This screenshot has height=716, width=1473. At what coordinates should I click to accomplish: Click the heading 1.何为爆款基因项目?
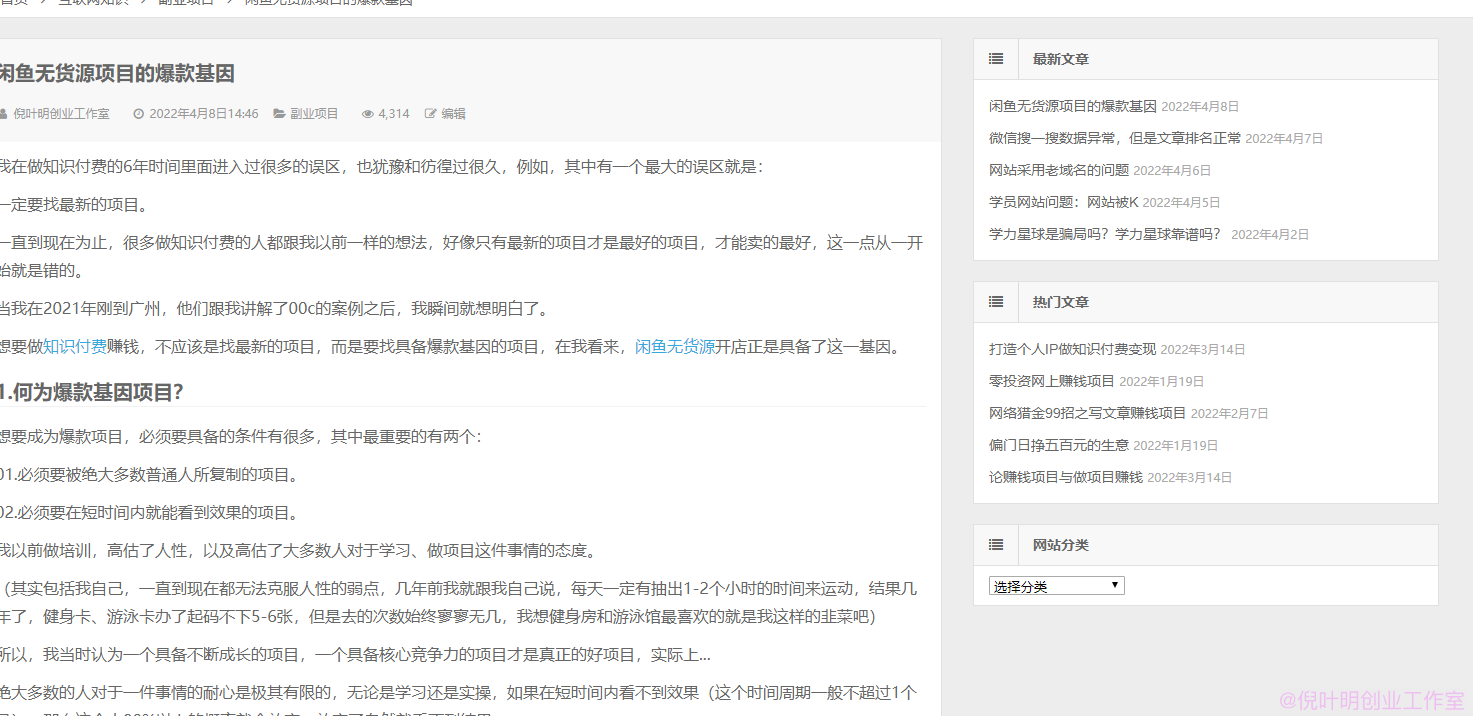91,392
